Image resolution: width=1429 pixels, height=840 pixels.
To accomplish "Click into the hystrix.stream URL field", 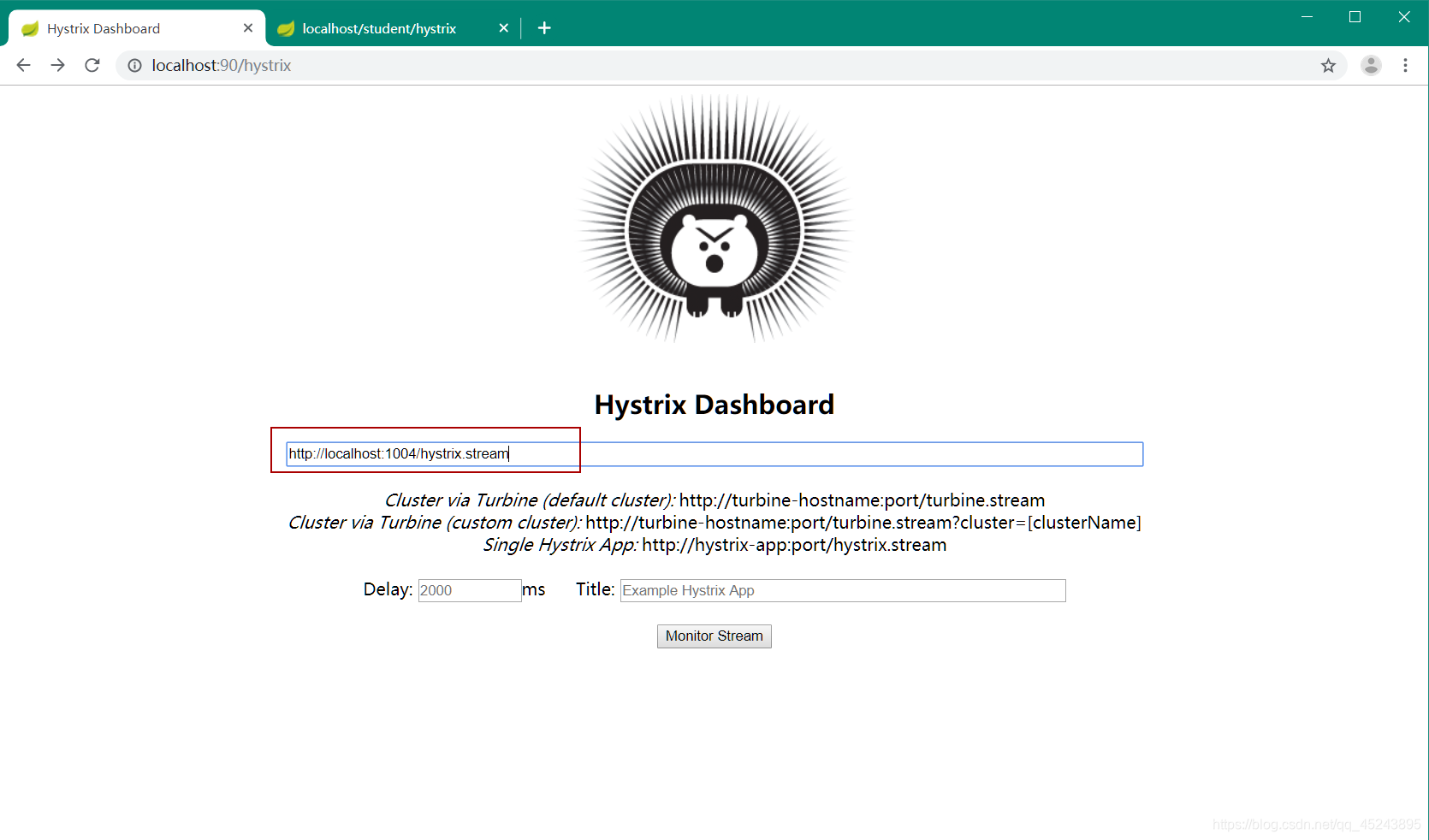I will (714, 454).
